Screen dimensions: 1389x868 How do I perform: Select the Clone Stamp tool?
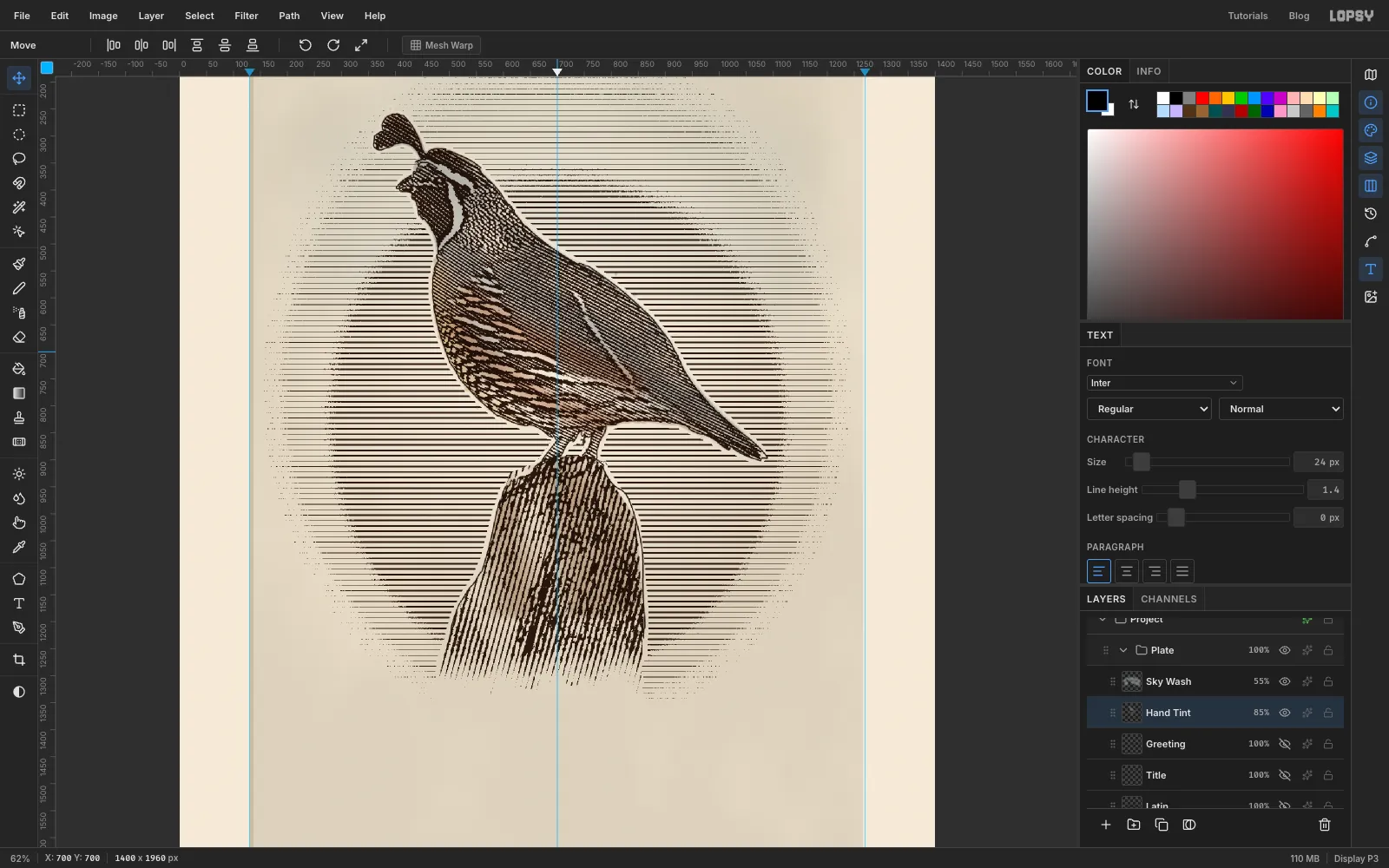(x=18, y=418)
